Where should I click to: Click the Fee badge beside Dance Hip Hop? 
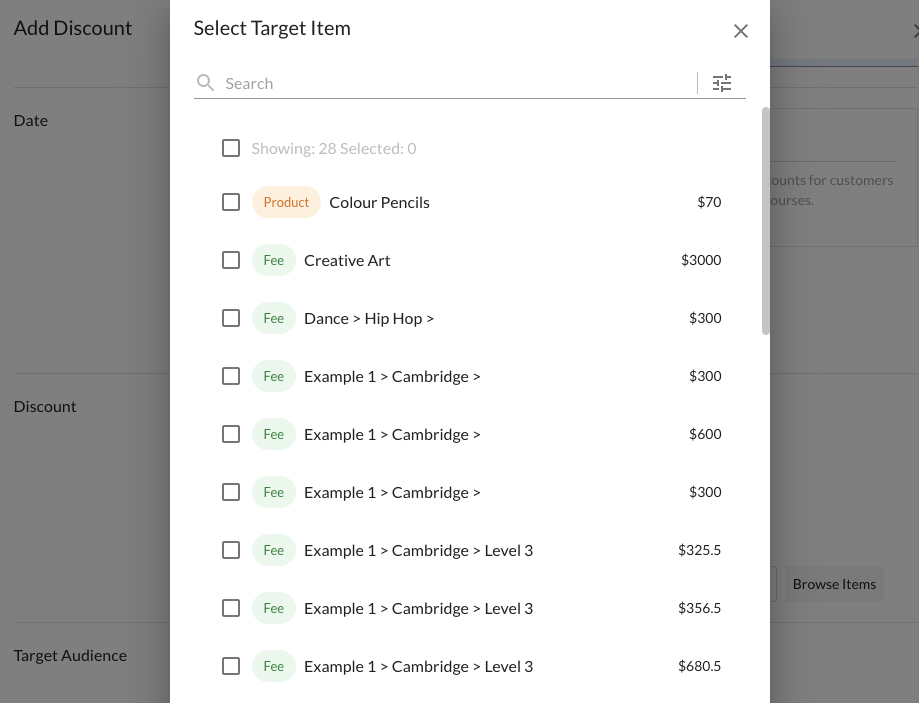pos(273,318)
